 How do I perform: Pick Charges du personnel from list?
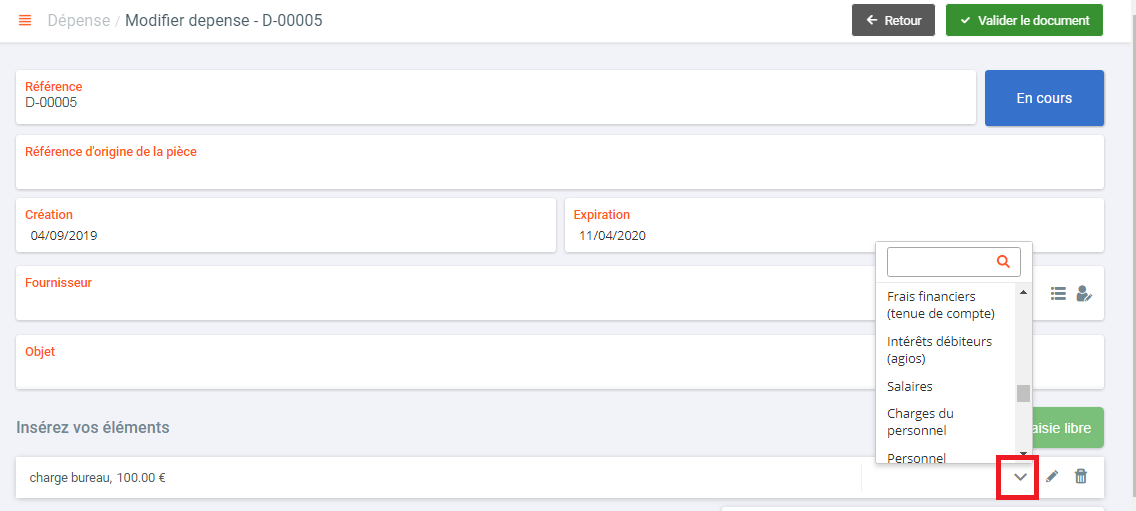[920, 422]
